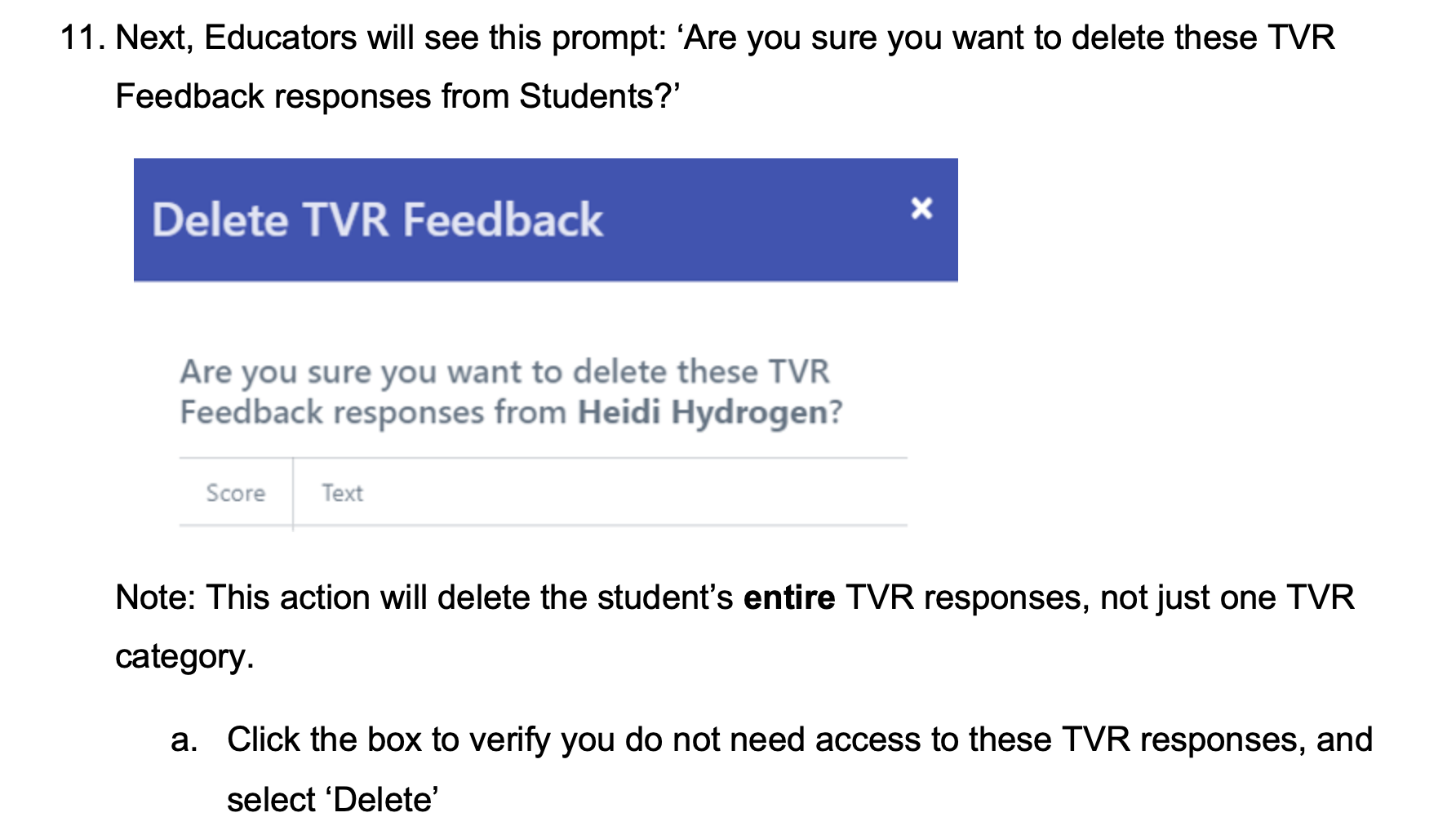Close the Delete TVR Feedback dialog
The width and height of the screenshot is (1456, 826).
921,208
